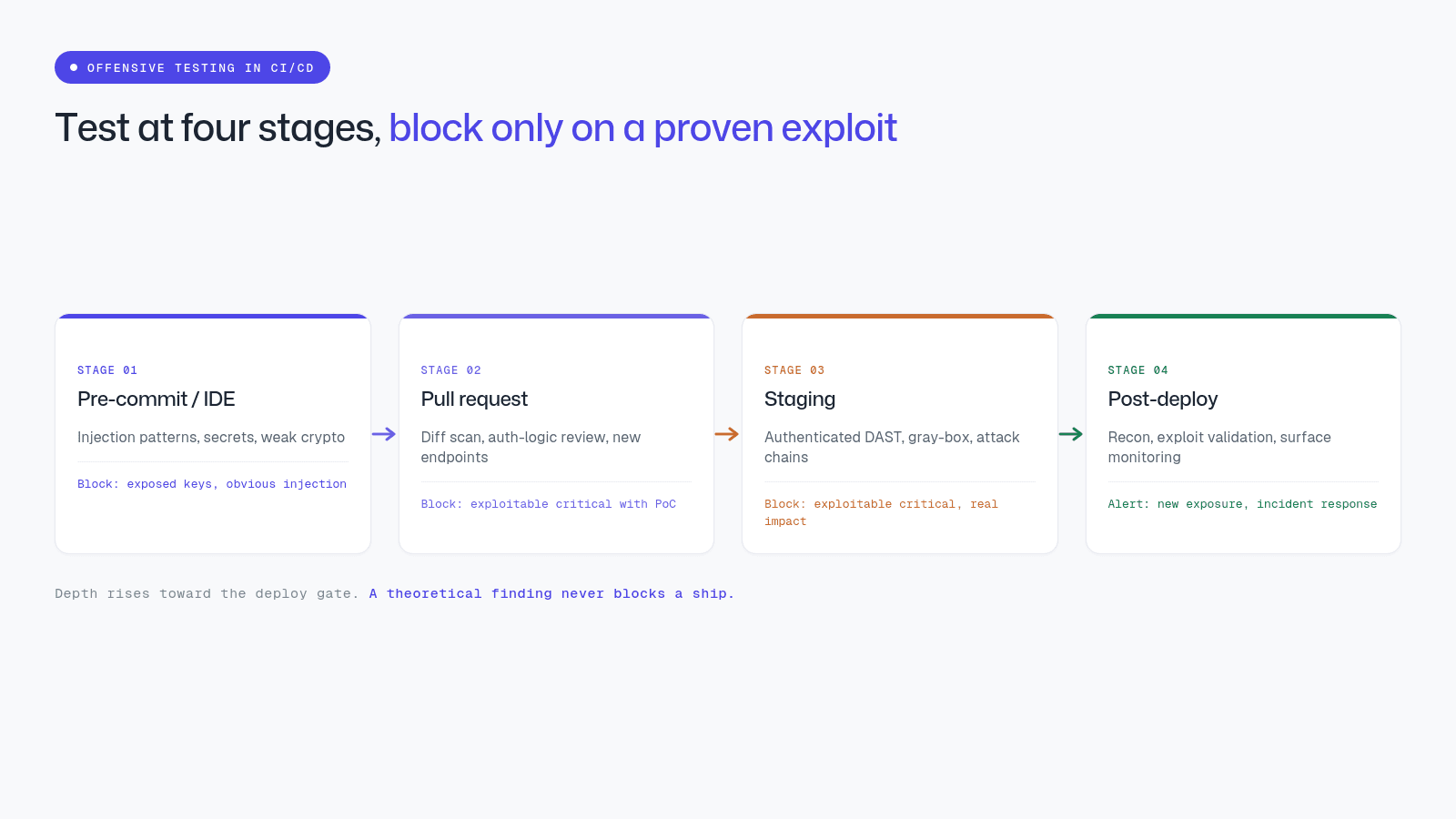This screenshot has height=819, width=1456.
Task: Open the Post-deploy stage title
Action: click(1163, 399)
